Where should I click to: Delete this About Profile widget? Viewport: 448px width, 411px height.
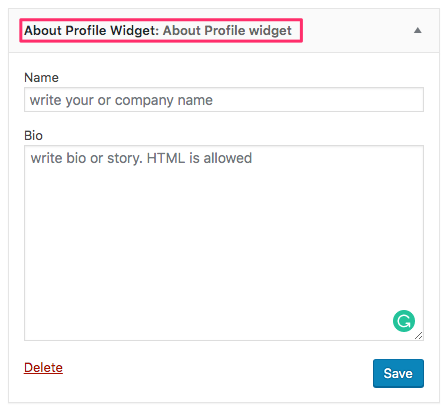tap(43, 368)
